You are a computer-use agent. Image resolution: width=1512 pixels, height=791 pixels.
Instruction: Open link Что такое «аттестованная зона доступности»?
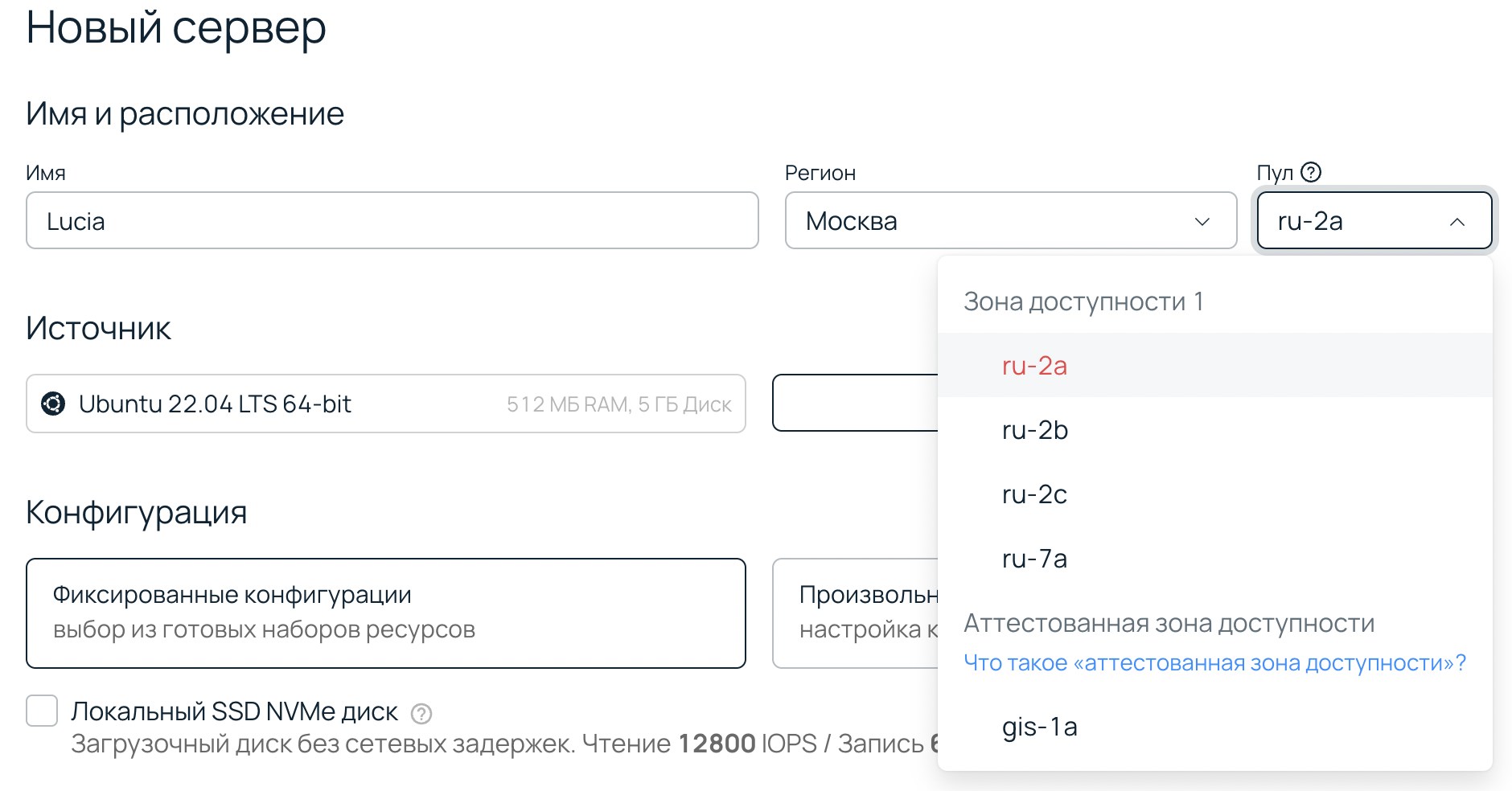1214,663
